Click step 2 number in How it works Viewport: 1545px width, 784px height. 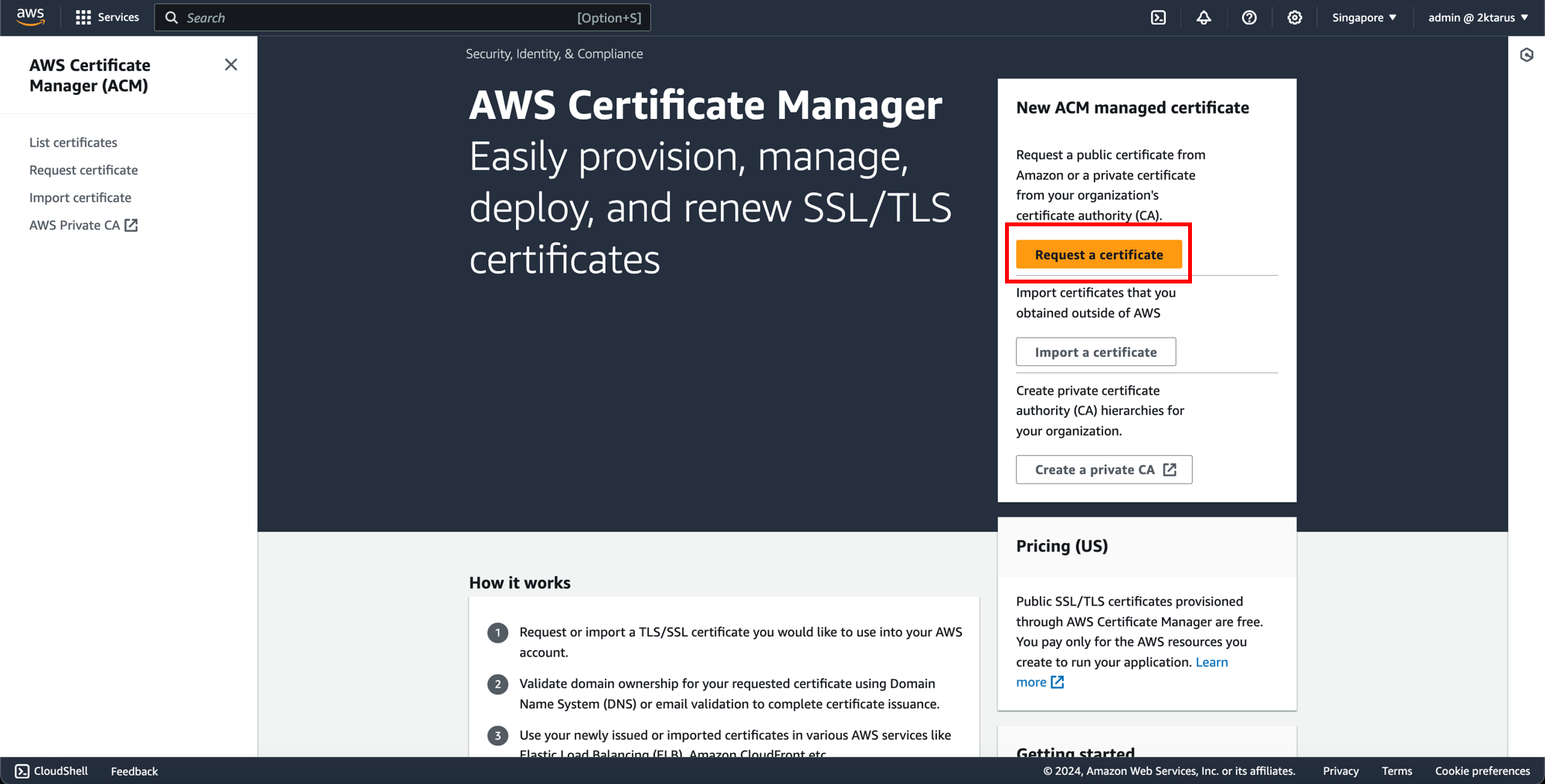tap(497, 684)
